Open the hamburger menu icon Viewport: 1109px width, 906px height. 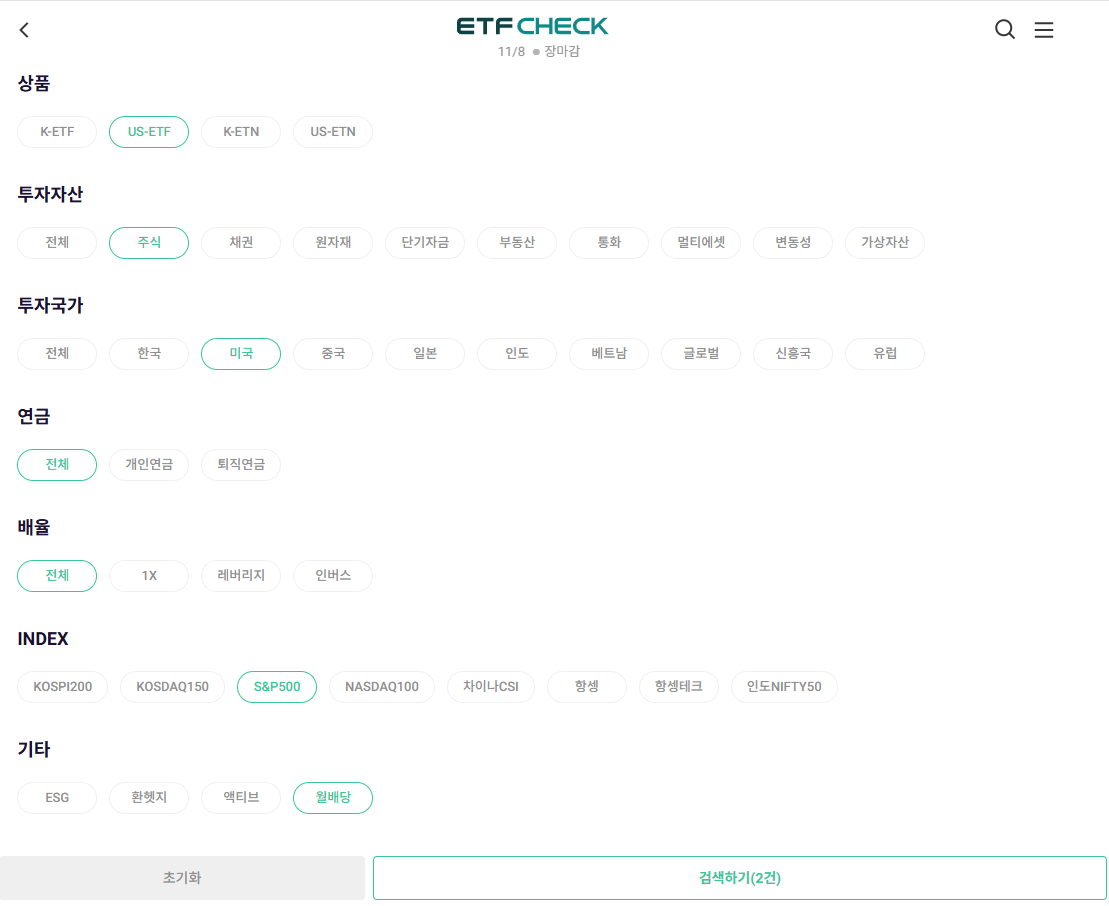pos(1044,30)
